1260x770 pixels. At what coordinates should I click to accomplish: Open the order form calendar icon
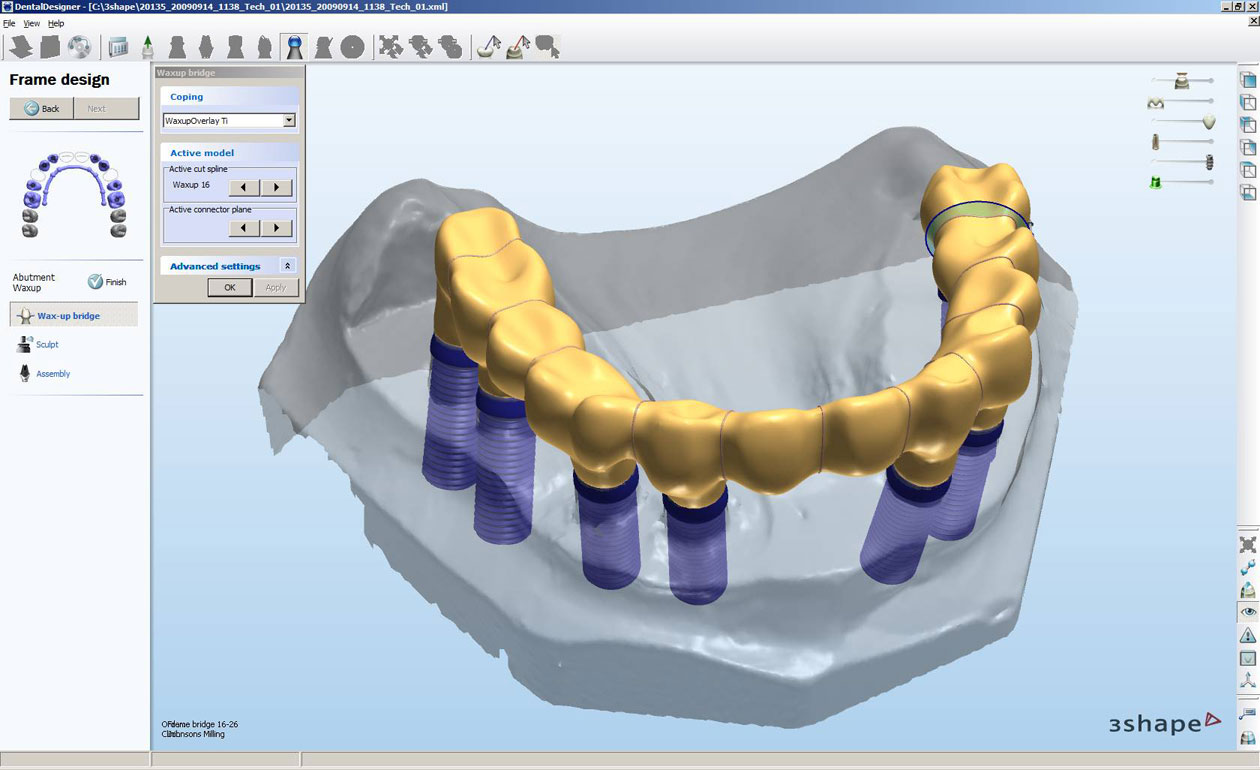(119, 47)
